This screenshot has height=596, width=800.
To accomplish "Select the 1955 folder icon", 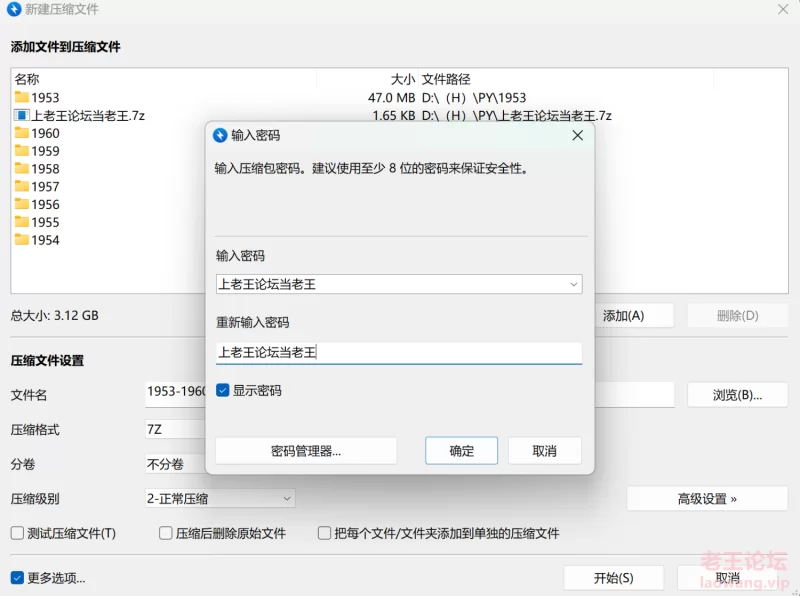I will [22, 223].
